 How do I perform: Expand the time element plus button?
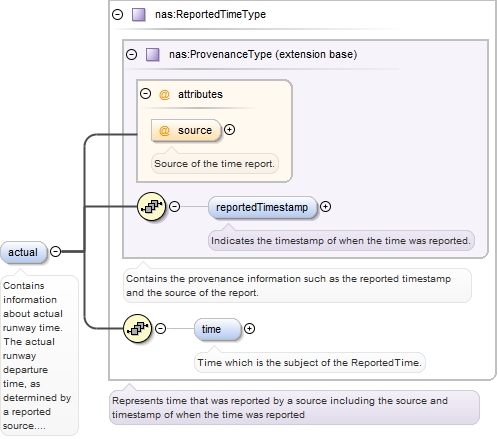(x=249, y=329)
